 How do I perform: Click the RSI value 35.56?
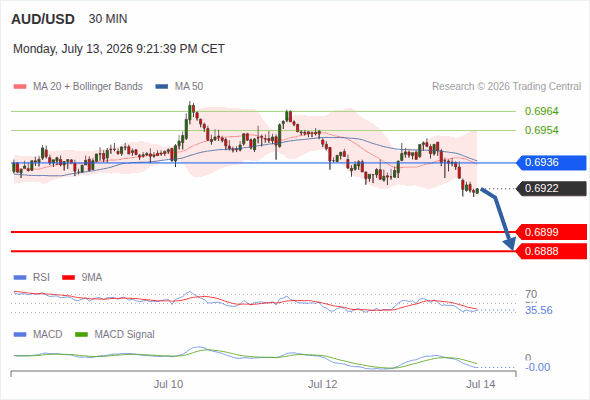click(539, 310)
